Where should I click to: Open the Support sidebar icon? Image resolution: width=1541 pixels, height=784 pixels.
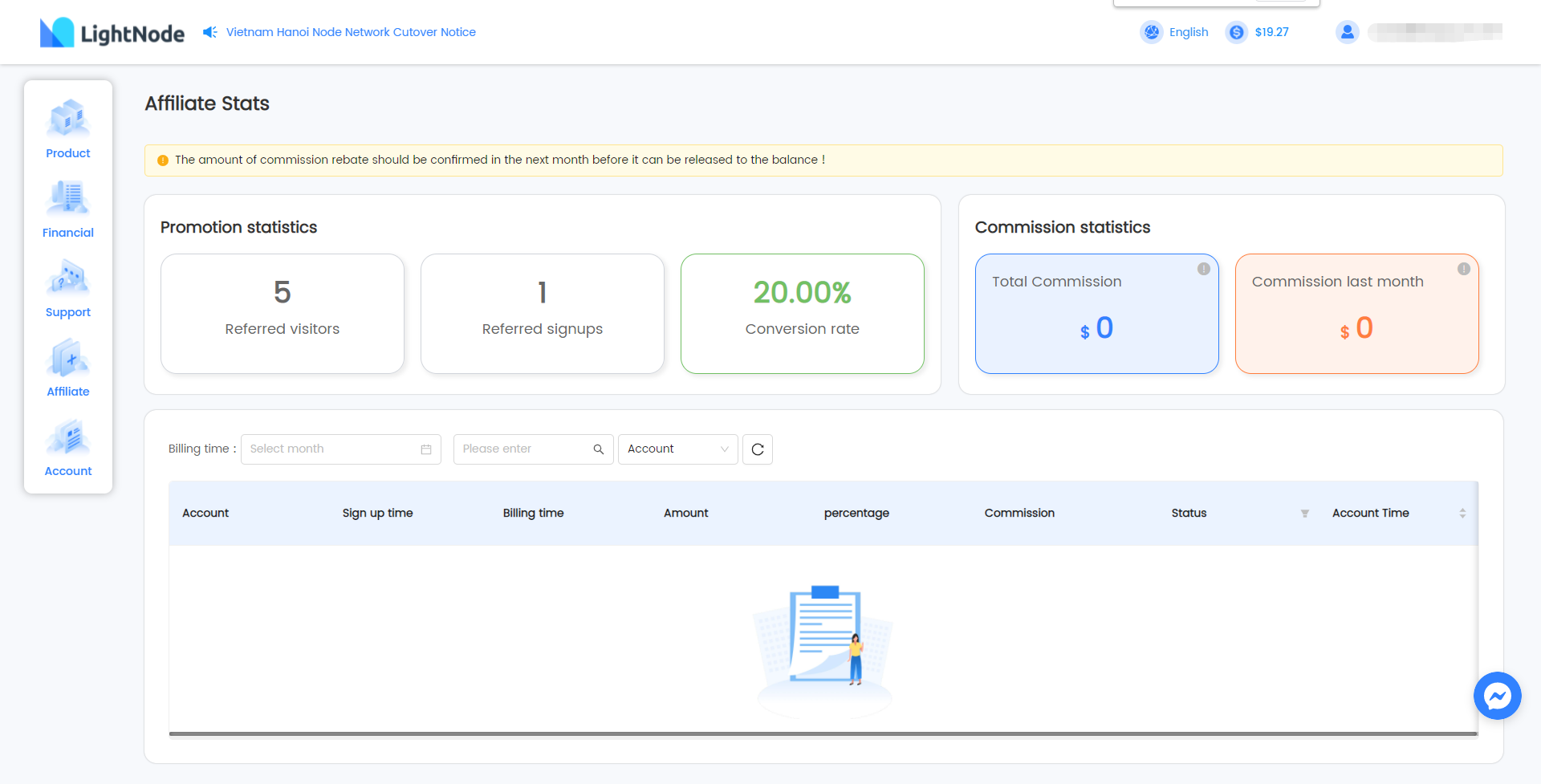(68, 277)
